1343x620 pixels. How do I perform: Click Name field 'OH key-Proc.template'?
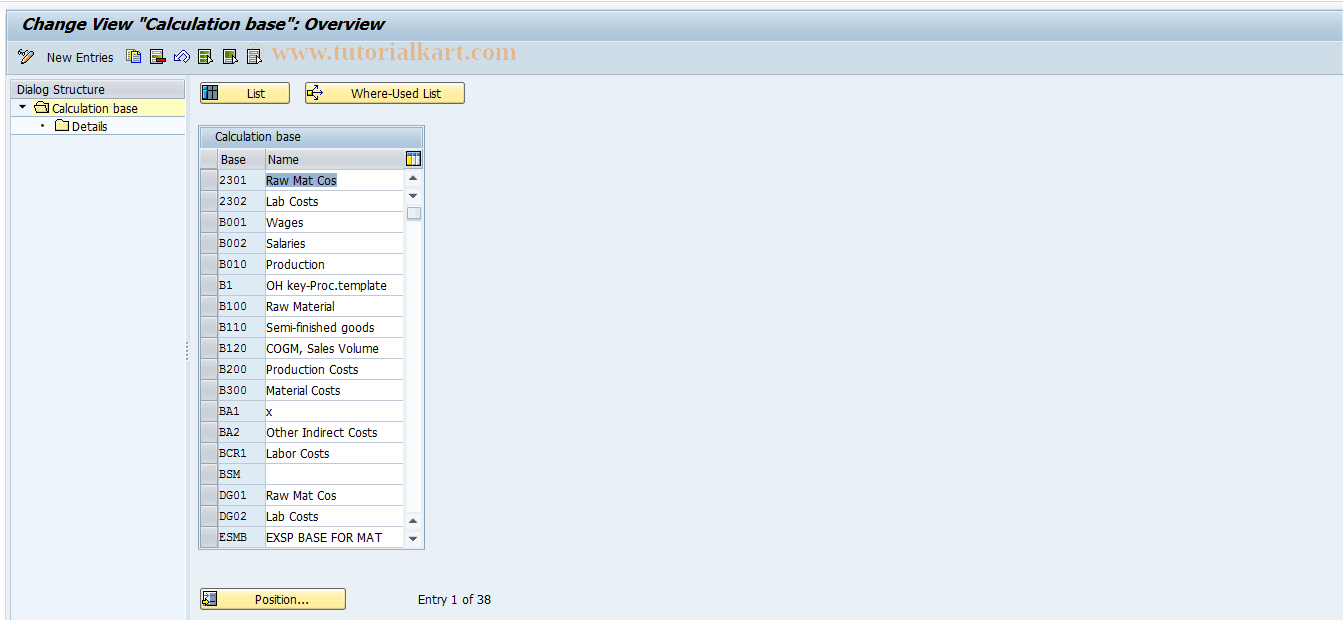pos(334,285)
